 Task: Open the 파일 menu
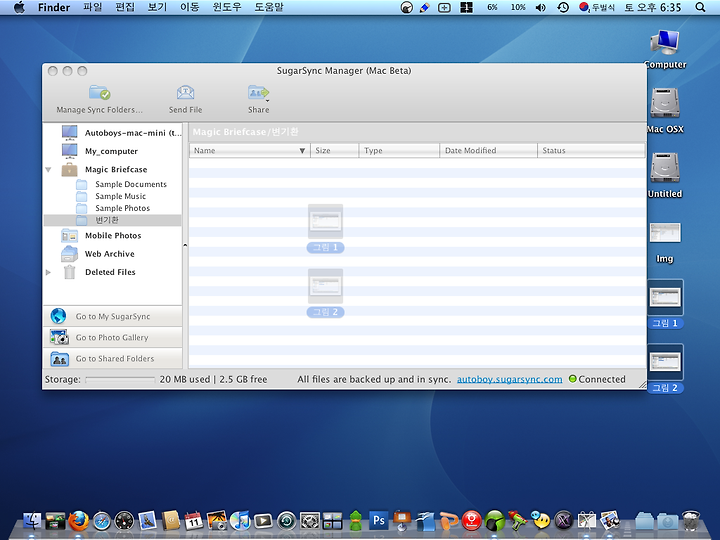[x=92, y=7]
